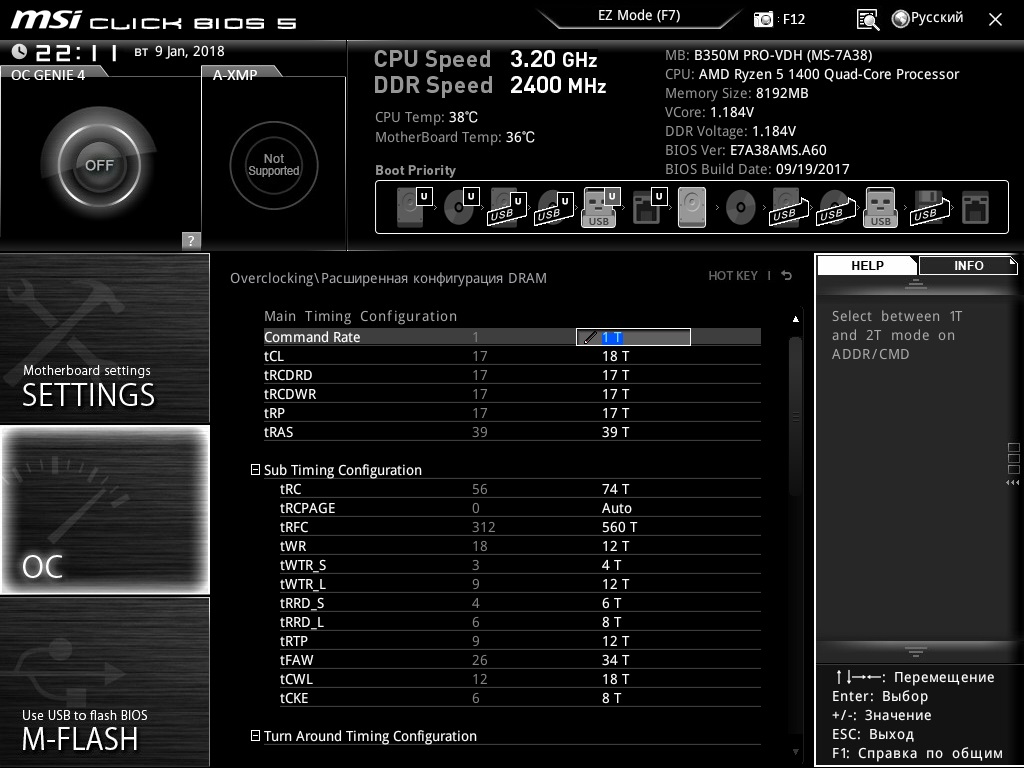Select the optical drive boot device without U badge
The width and height of the screenshot is (1024, 768).
click(741, 208)
